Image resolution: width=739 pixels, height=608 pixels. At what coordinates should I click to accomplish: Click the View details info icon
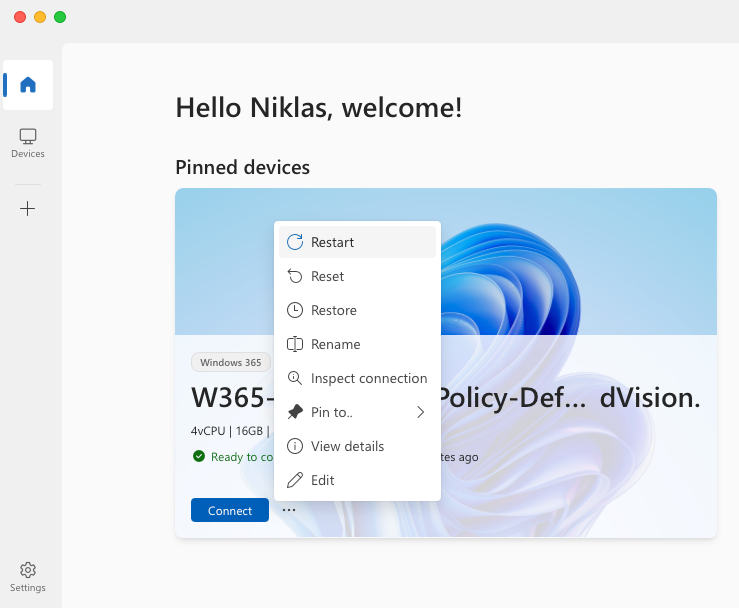tap(295, 446)
